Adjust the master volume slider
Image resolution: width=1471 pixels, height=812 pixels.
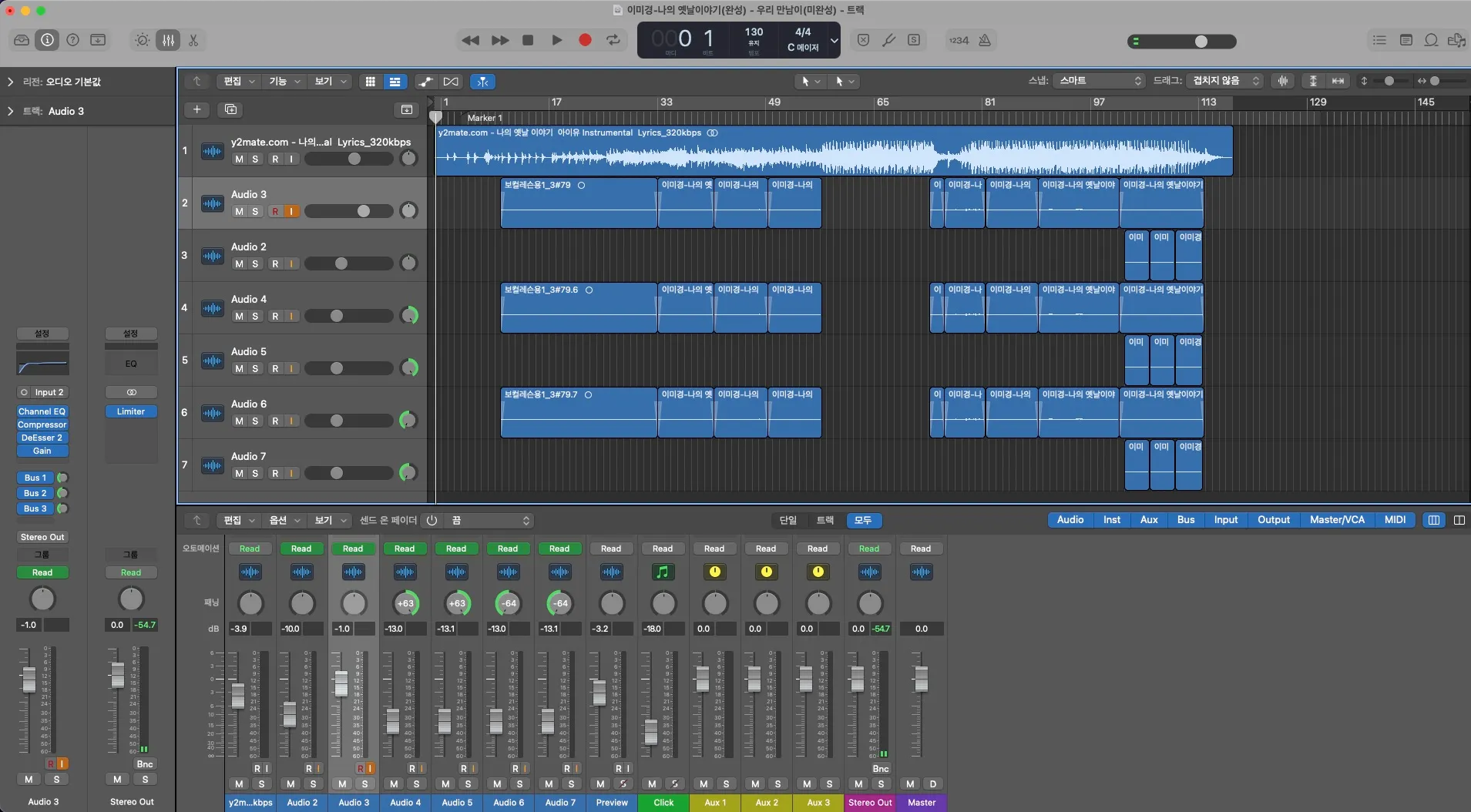coord(1181,42)
